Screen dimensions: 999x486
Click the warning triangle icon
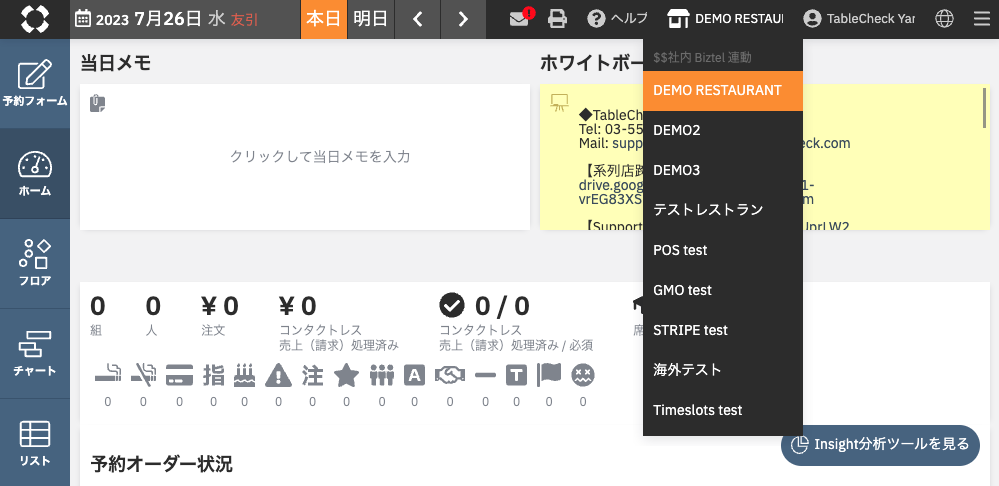(x=278, y=376)
